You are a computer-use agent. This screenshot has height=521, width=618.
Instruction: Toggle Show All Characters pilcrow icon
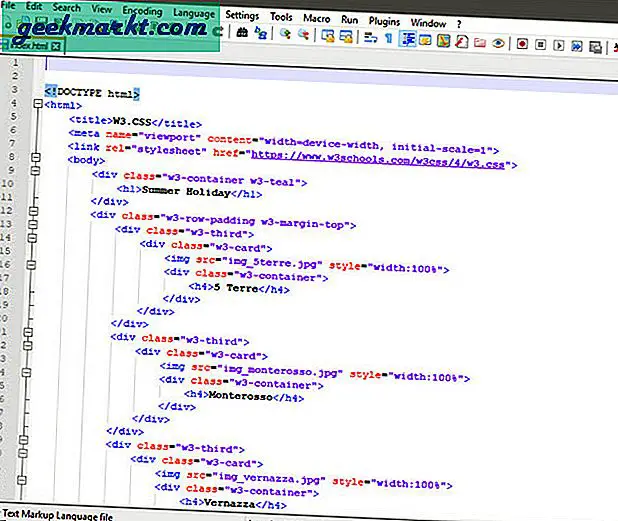389,38
